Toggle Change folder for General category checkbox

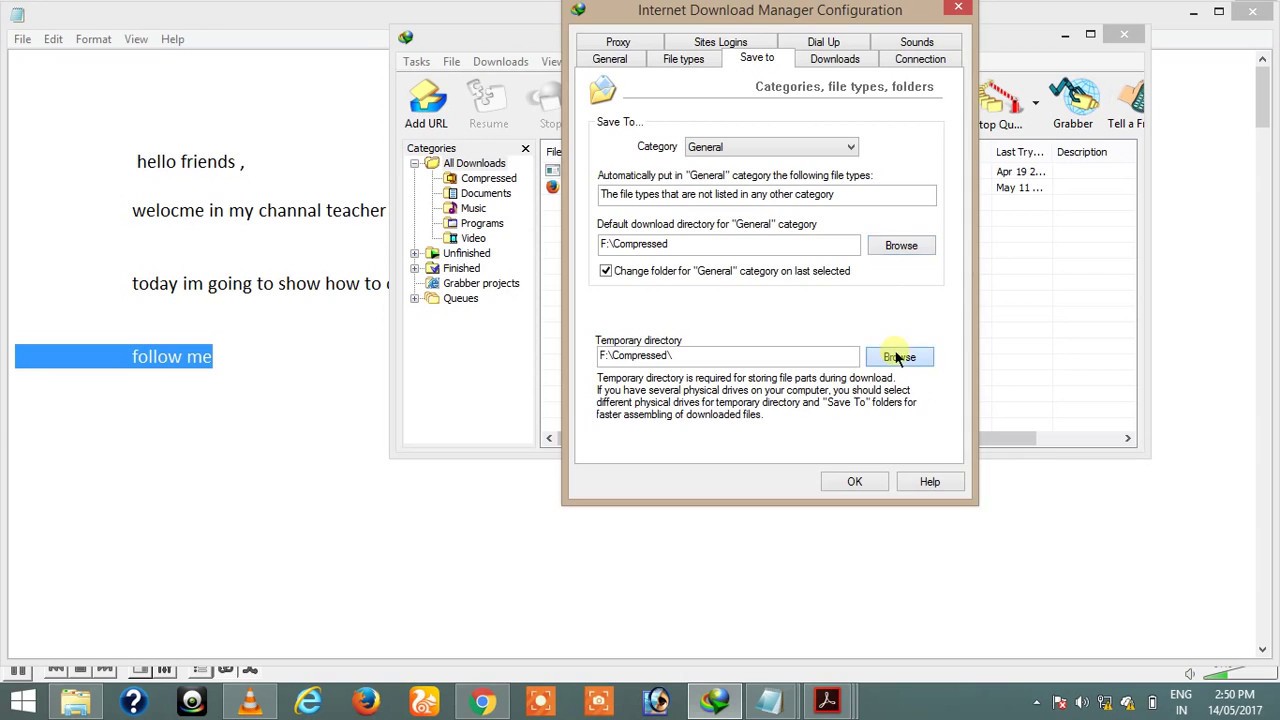click(605, 271)
